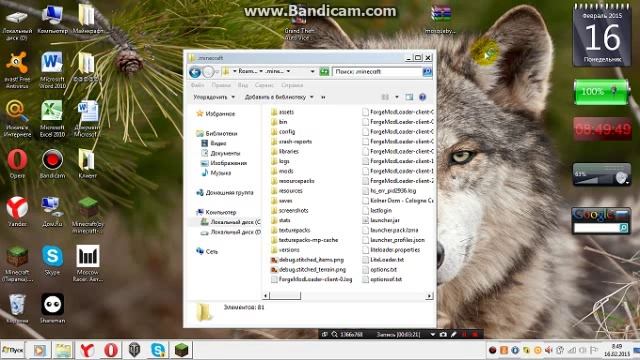Open the Yandex browser taskbar icon

(x=87, y=350)
